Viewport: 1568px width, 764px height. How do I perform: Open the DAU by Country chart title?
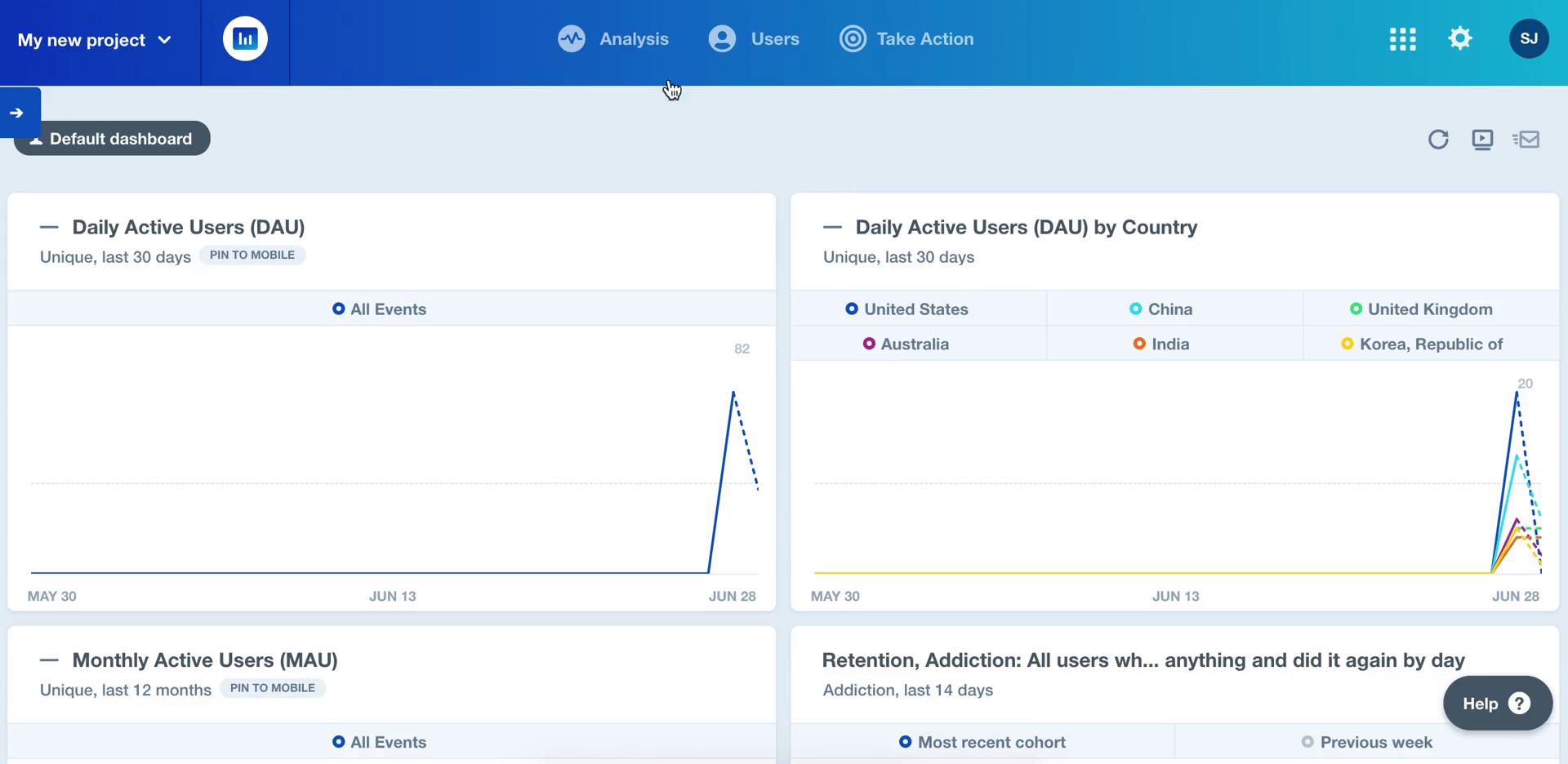point(1027,227)
